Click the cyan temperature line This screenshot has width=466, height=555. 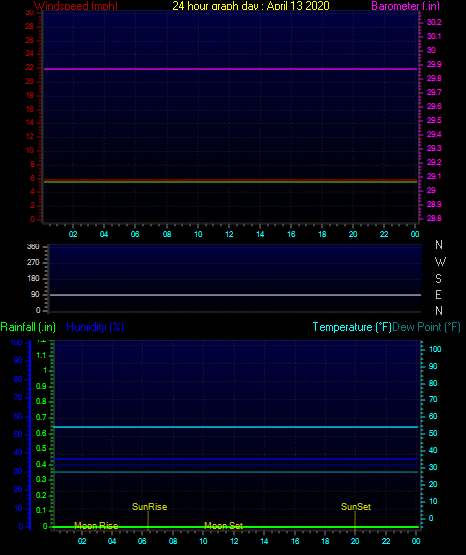(x=235, y=427)
